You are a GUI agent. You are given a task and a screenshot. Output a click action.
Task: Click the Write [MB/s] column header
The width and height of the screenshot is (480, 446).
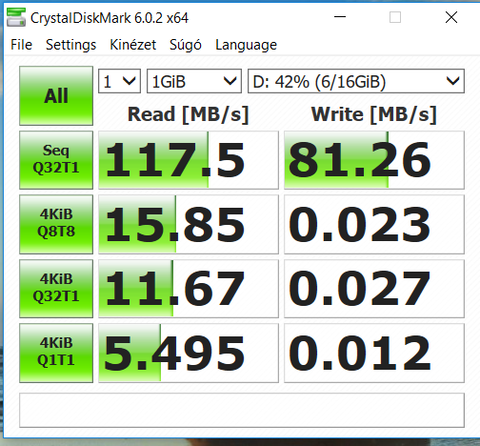pyautogui.click(x=374, y=115)
